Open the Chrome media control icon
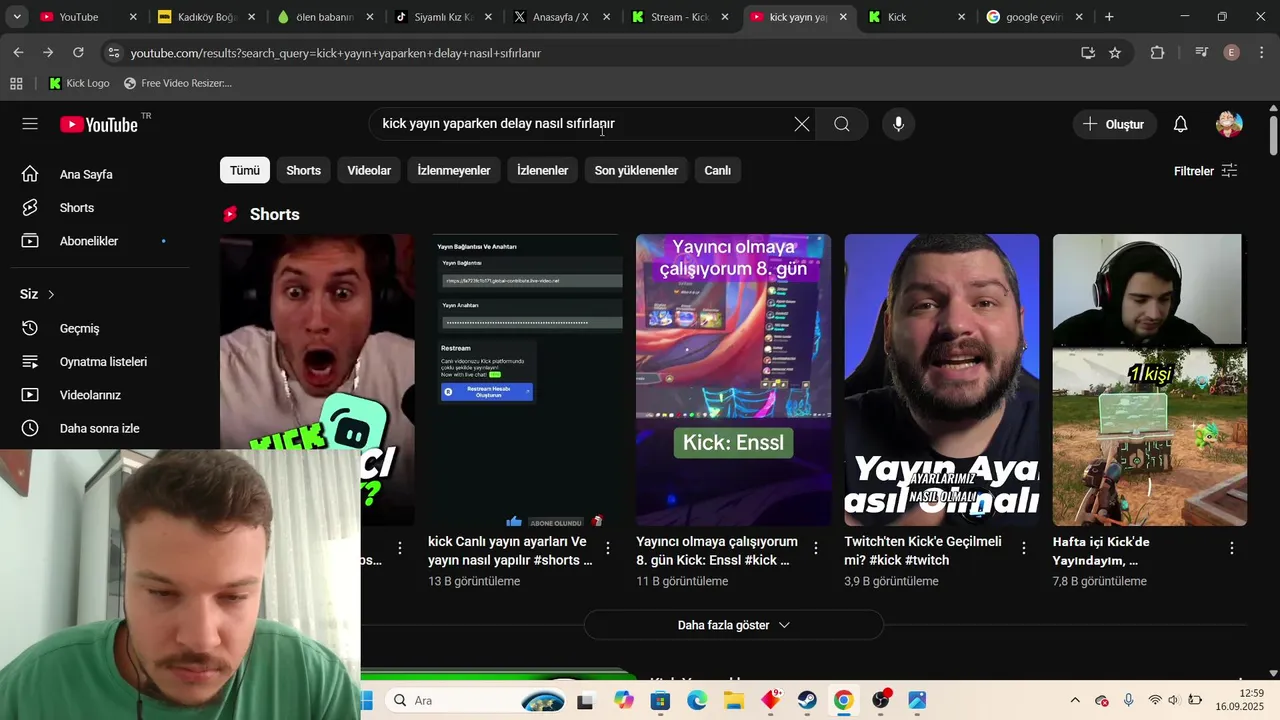 point(1202,53)
